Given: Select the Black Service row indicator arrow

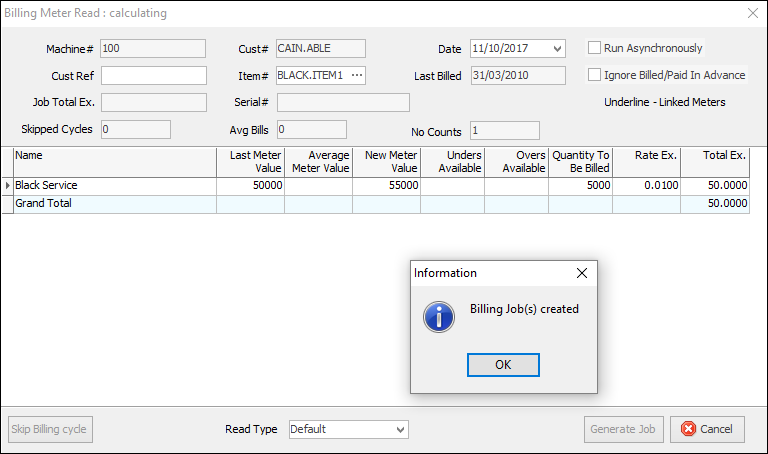Looking at the screenshot, I should (x=8, y=186).
